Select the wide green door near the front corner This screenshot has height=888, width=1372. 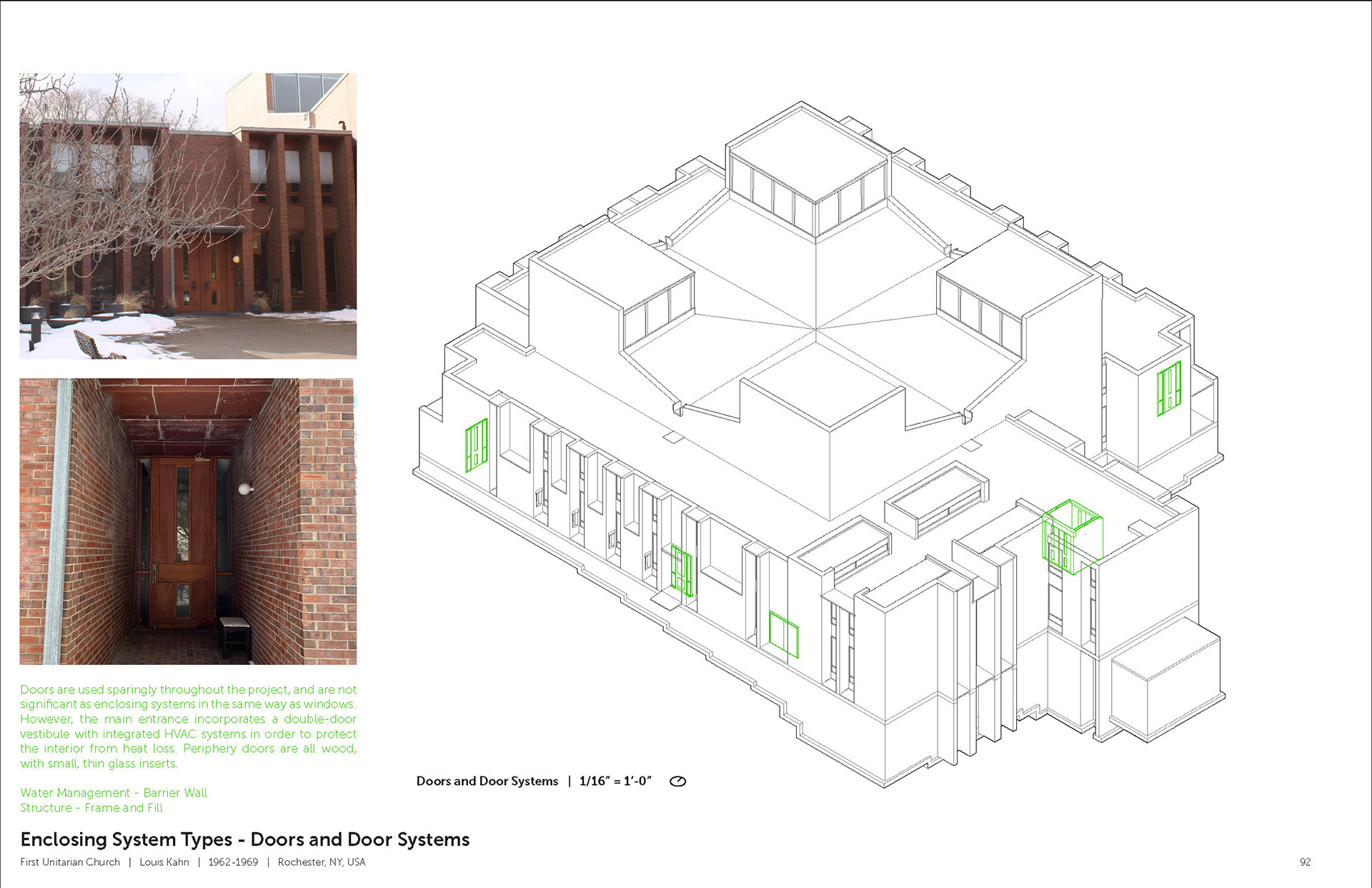(783, 634)
